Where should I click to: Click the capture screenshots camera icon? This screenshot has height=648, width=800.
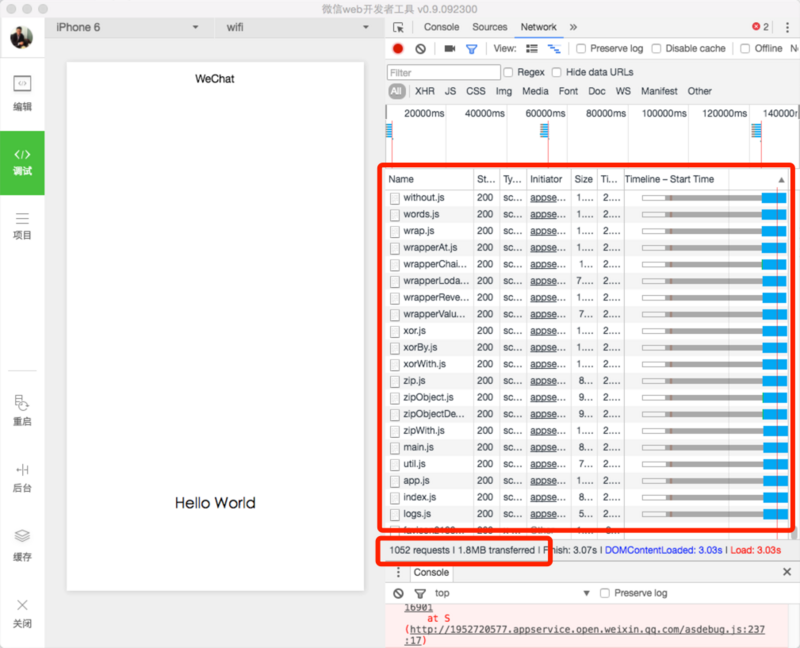pos(449,48)
